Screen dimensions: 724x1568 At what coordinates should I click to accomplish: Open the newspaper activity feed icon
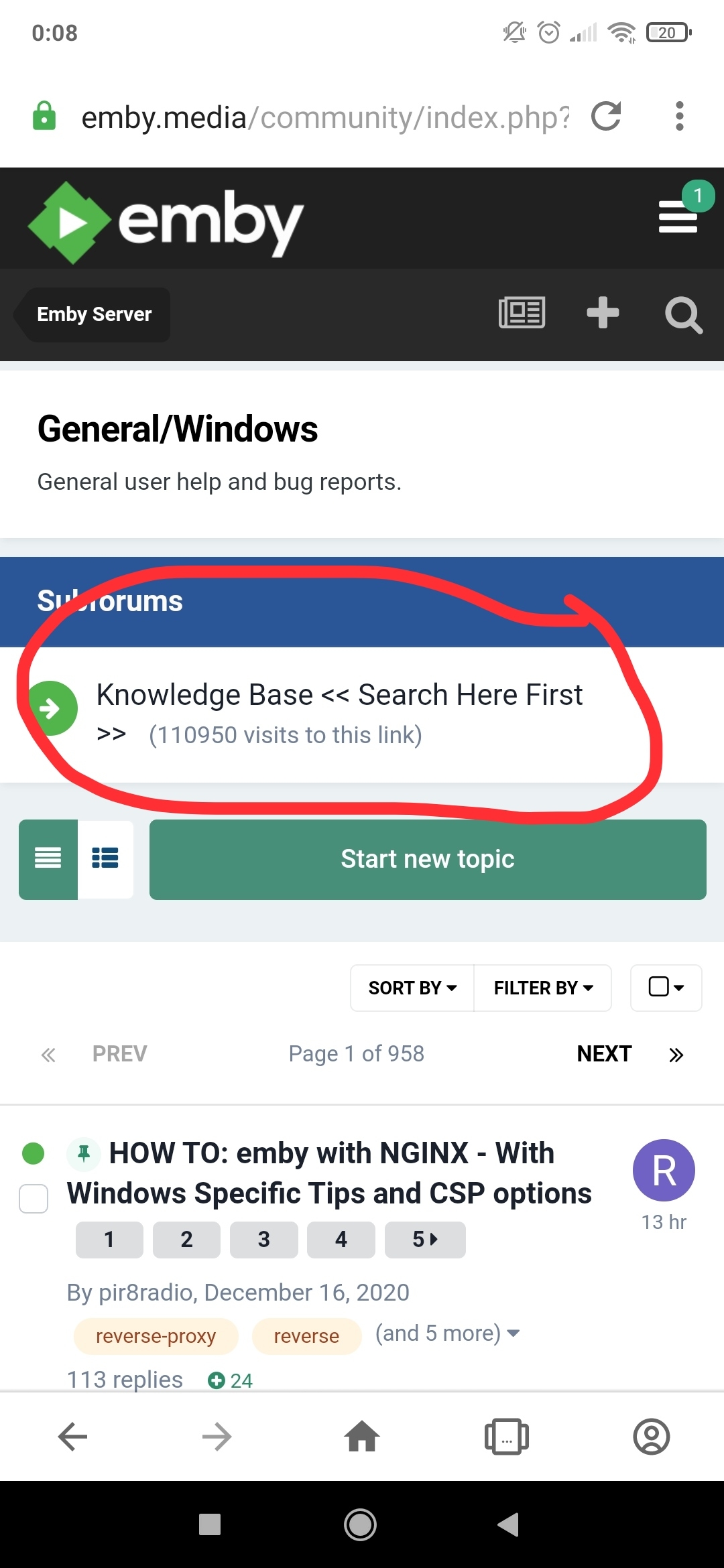tap(522, 313)
